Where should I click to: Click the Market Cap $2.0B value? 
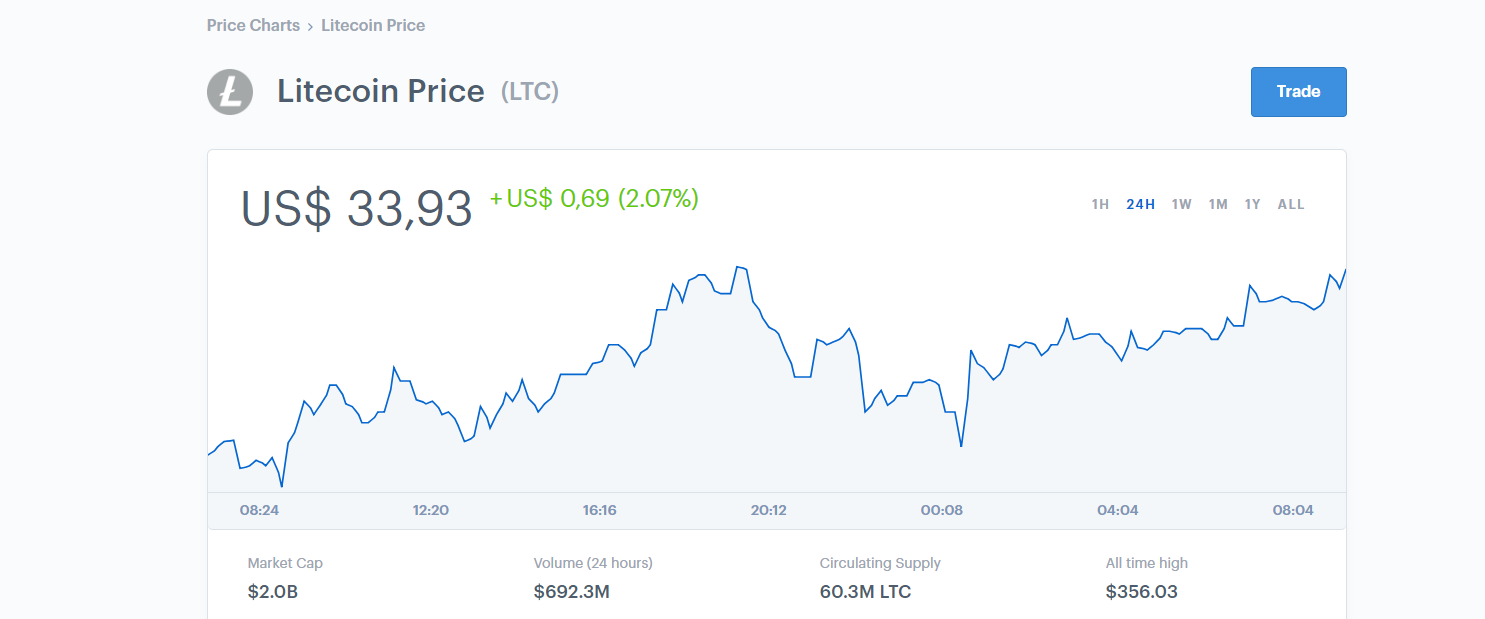[x=273, y=592]
